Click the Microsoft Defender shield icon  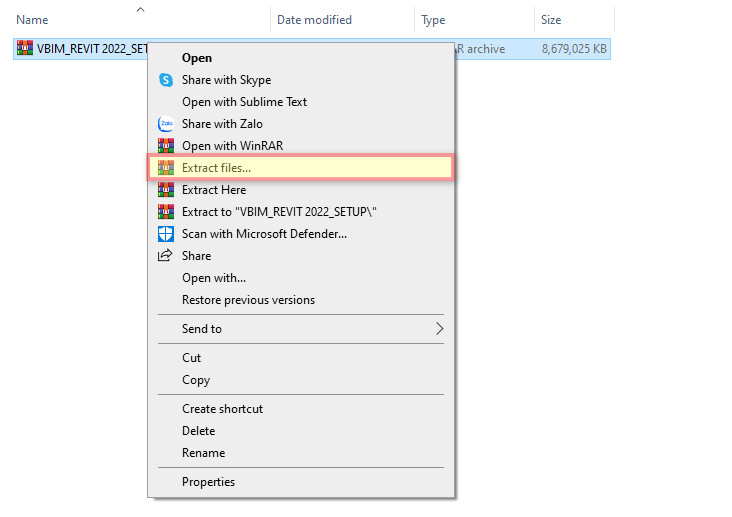point(166,234)
